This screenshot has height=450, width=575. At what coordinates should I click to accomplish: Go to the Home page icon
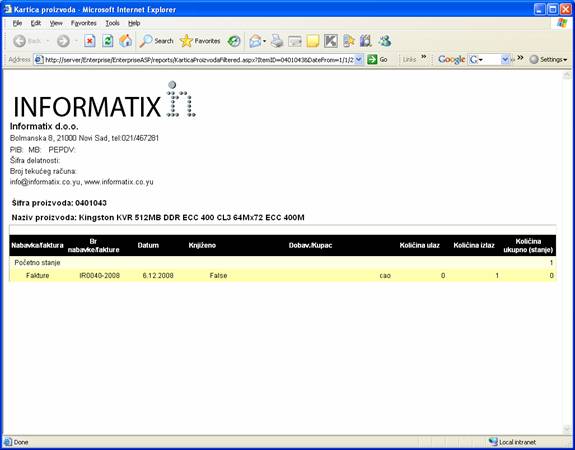coord(125,41)
